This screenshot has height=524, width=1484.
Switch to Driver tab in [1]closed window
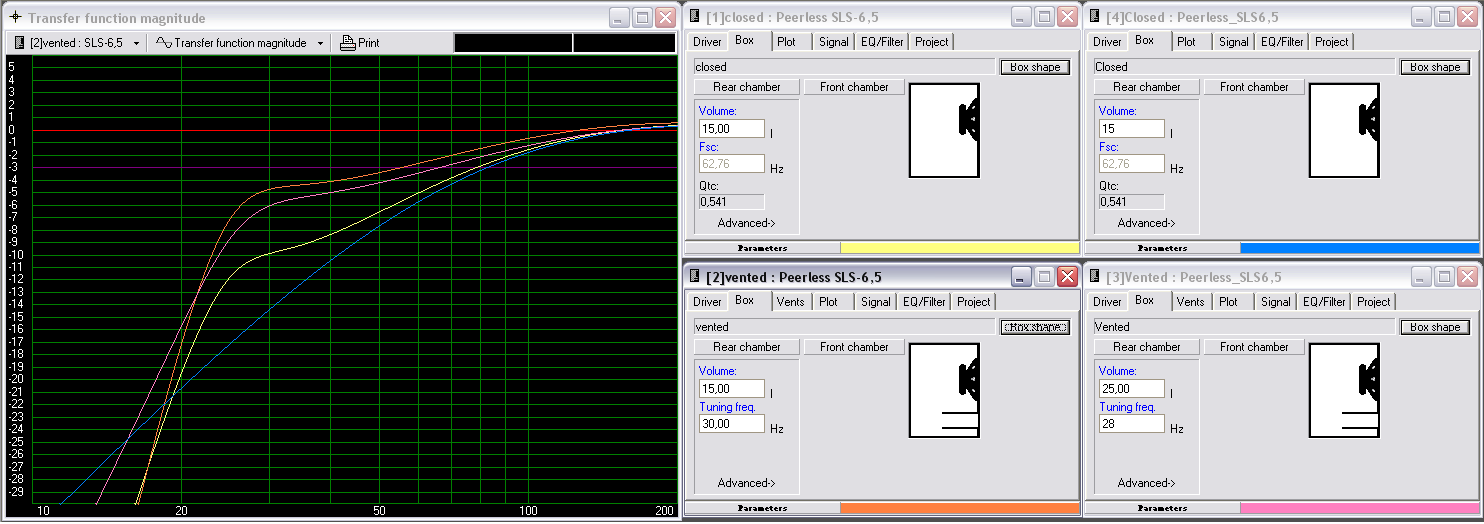707,42
